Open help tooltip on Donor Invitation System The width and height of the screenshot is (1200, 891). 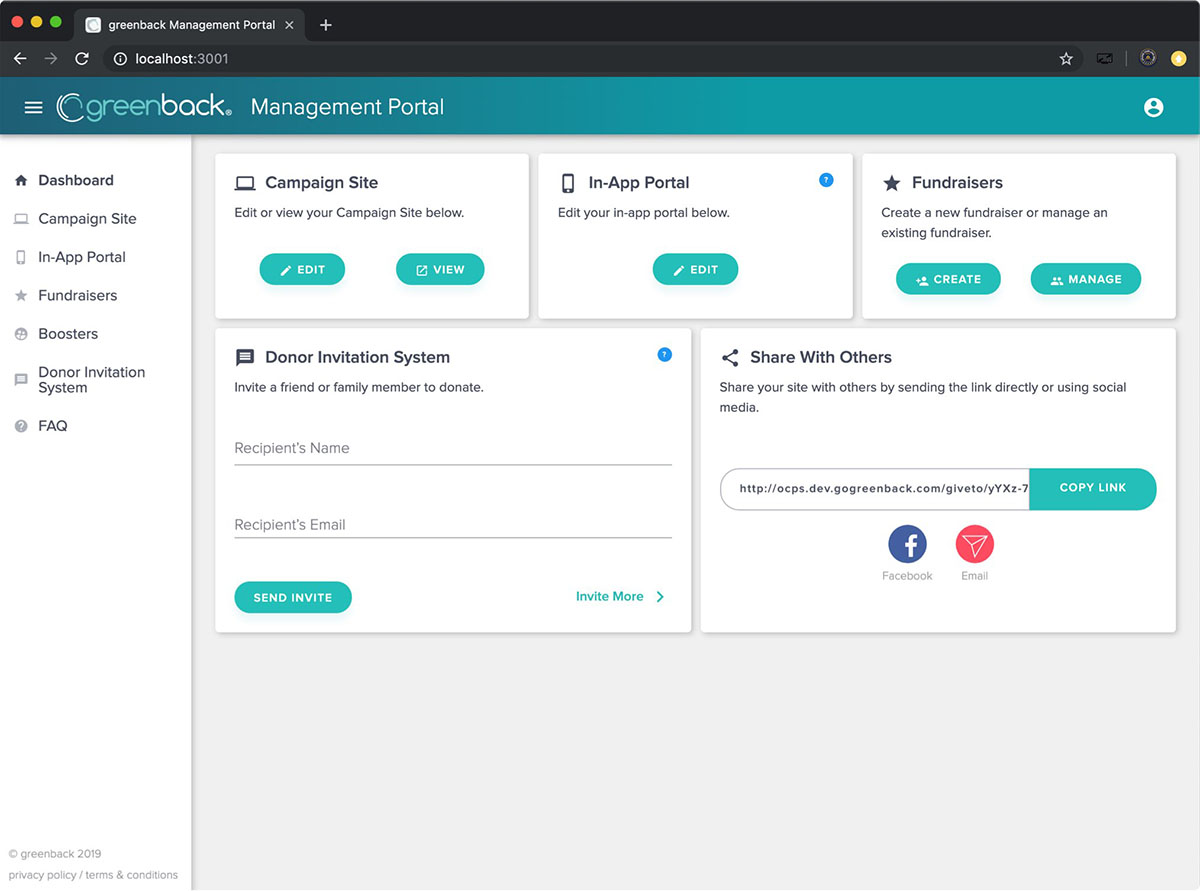pyautogui.click(x=664, y=355)
